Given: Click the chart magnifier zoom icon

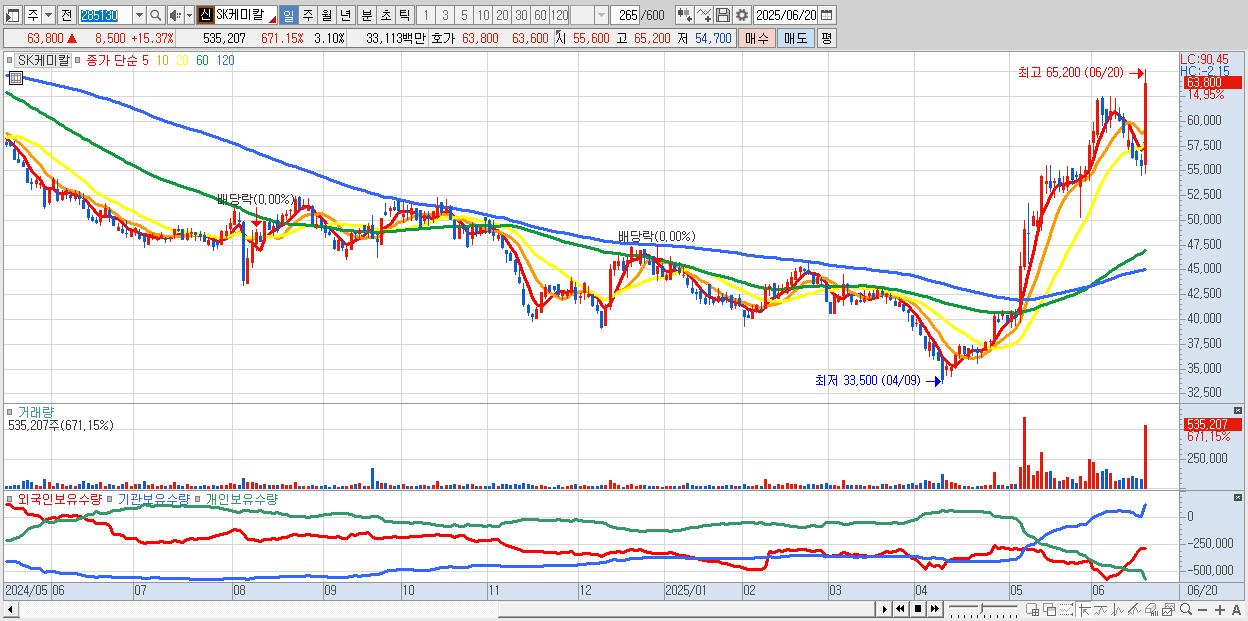Looking at the screenshot, I should click(1186, 609).
